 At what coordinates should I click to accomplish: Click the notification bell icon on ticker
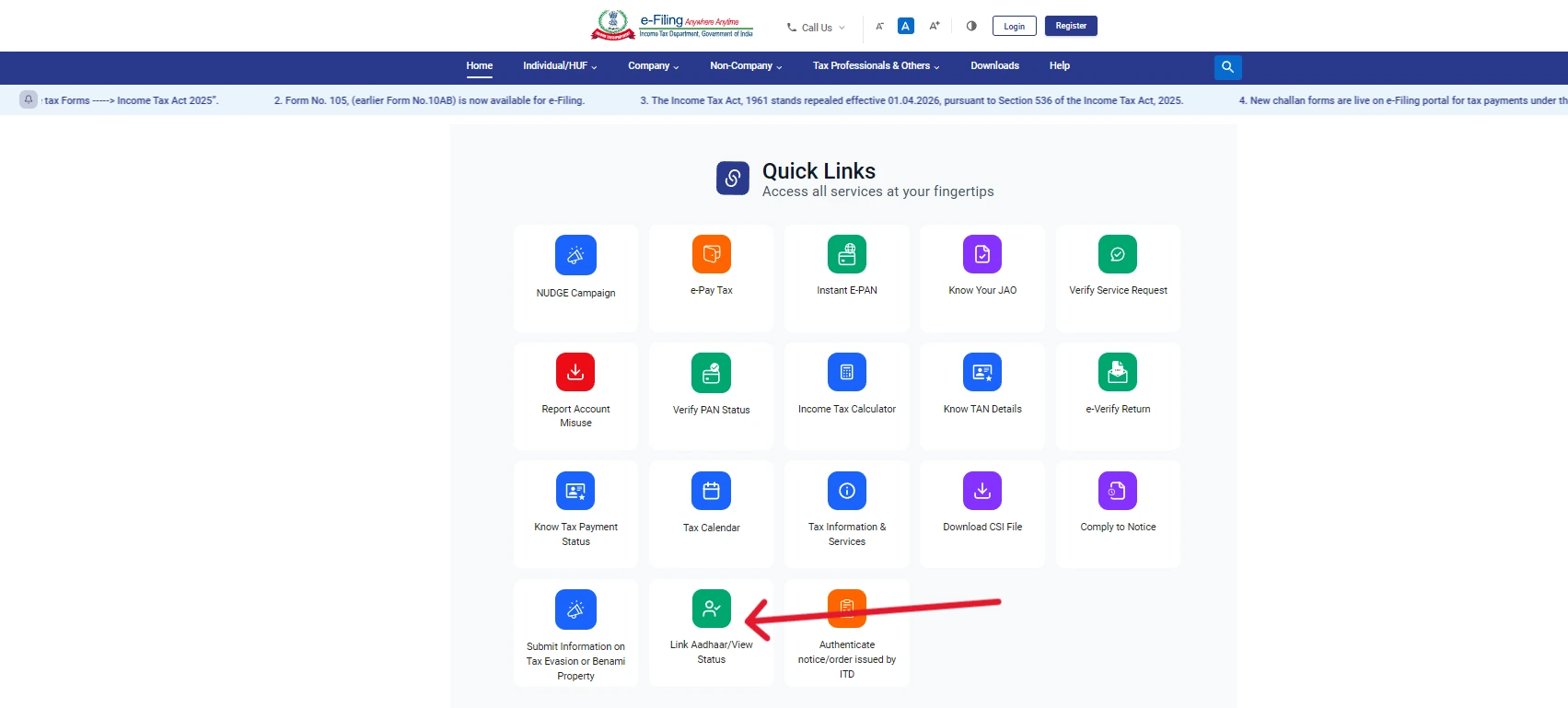point(29,99)
